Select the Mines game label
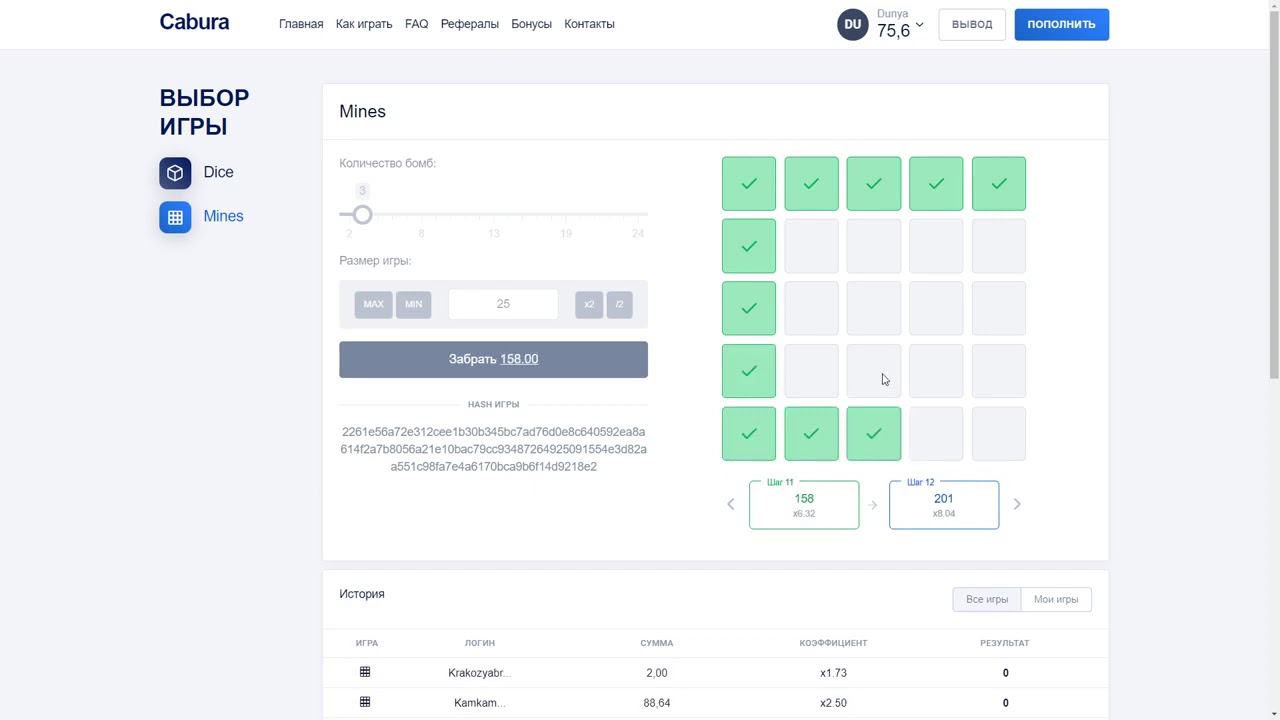The width and height of the screenshot is (1280, 720). coord(223,216)
